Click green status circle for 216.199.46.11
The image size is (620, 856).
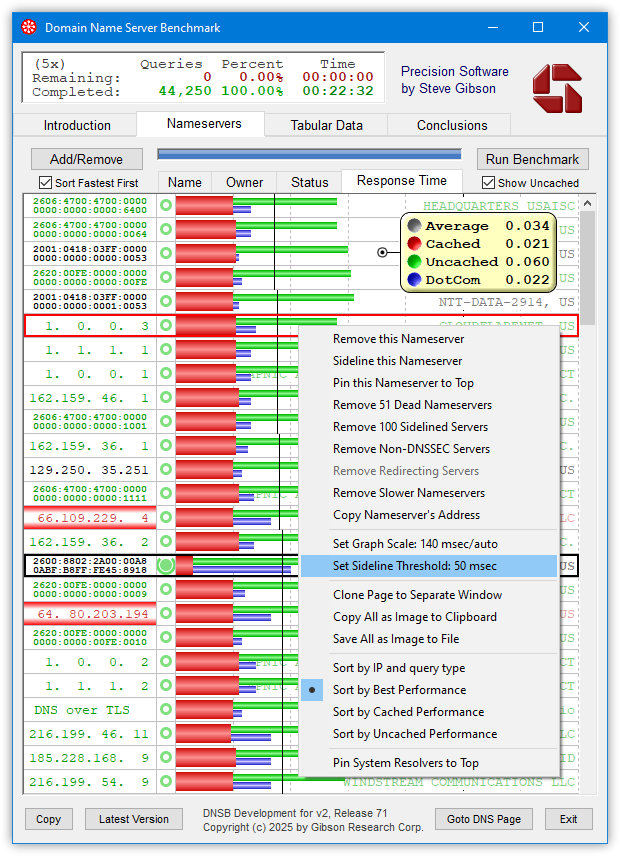166,734
